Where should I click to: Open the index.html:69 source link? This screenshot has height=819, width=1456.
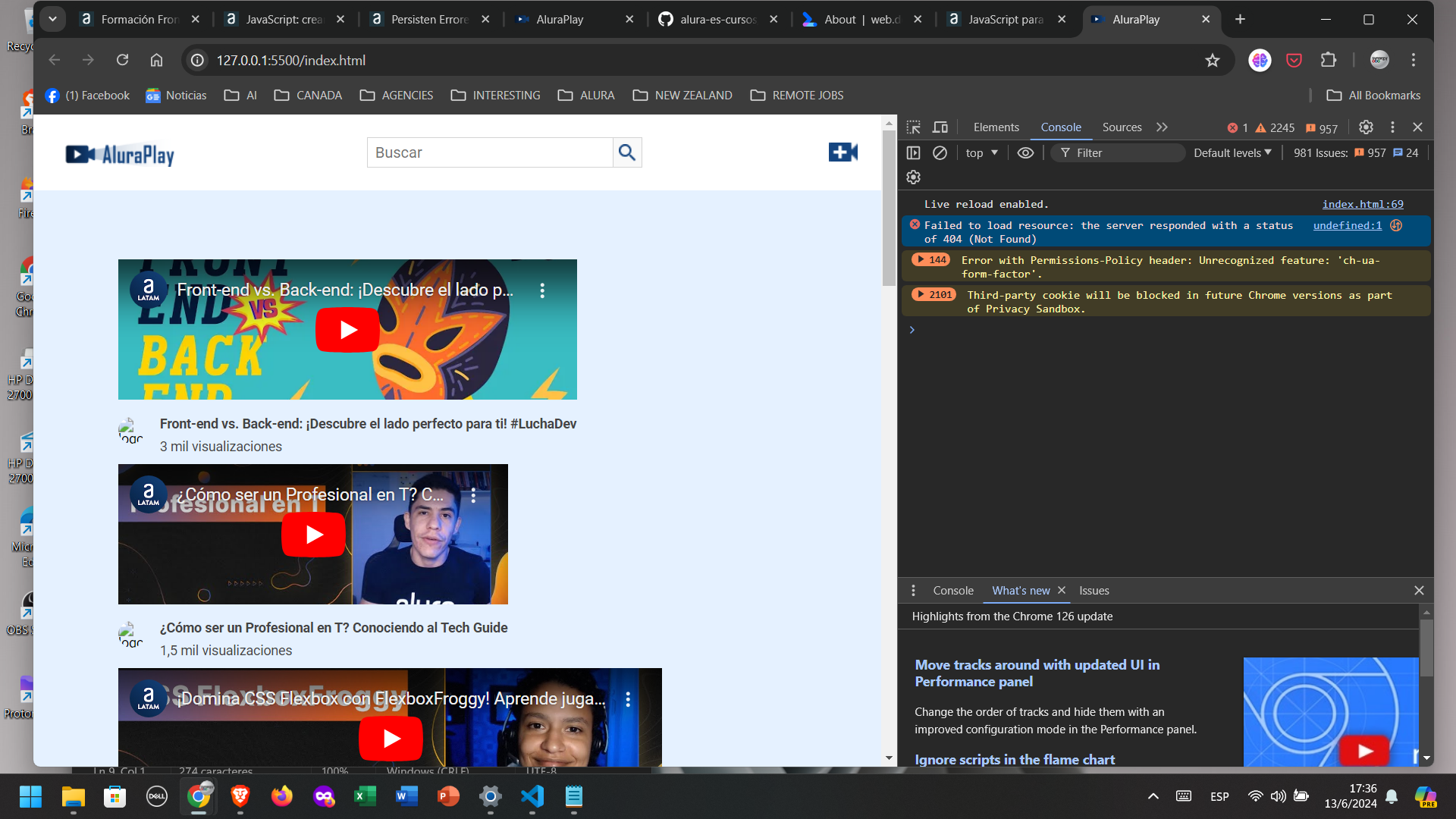tap(1361, 204)
